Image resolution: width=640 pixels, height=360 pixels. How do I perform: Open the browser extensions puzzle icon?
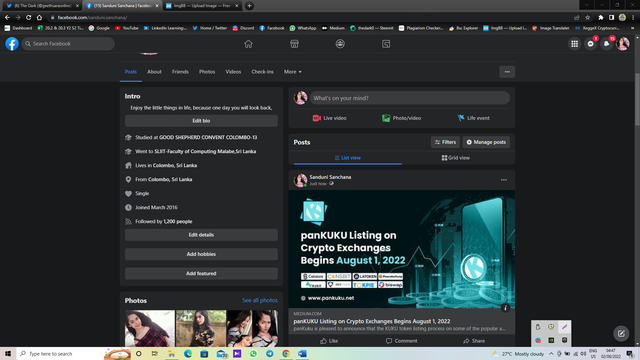pyautogui.click(x=600, y=18)
